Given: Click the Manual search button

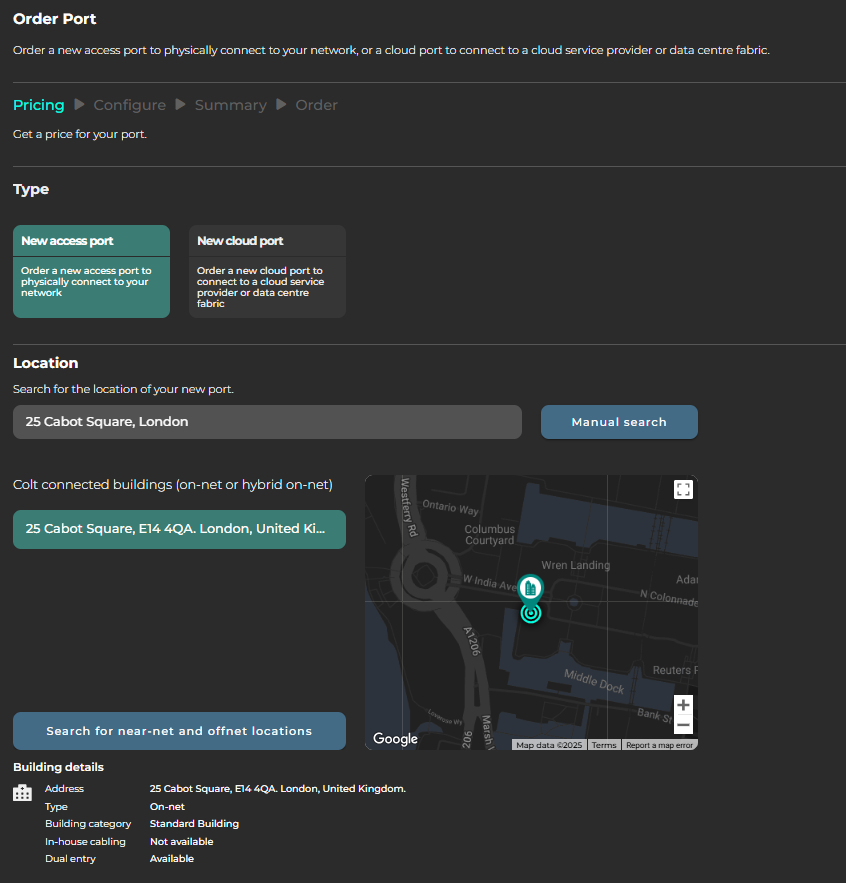Looking at the screenshot, I should tap(619, 422).
